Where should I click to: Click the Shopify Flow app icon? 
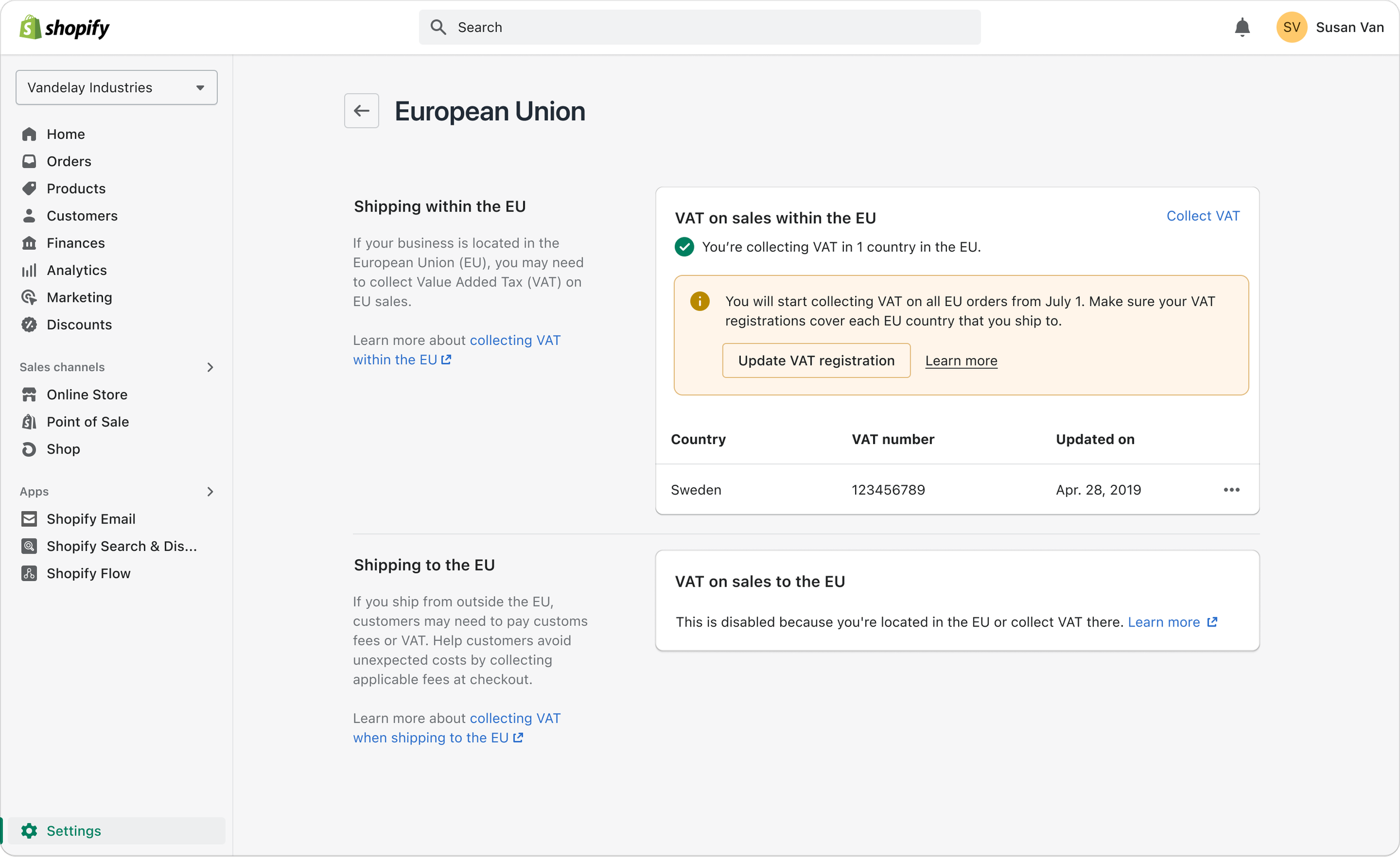coord(29,573)
